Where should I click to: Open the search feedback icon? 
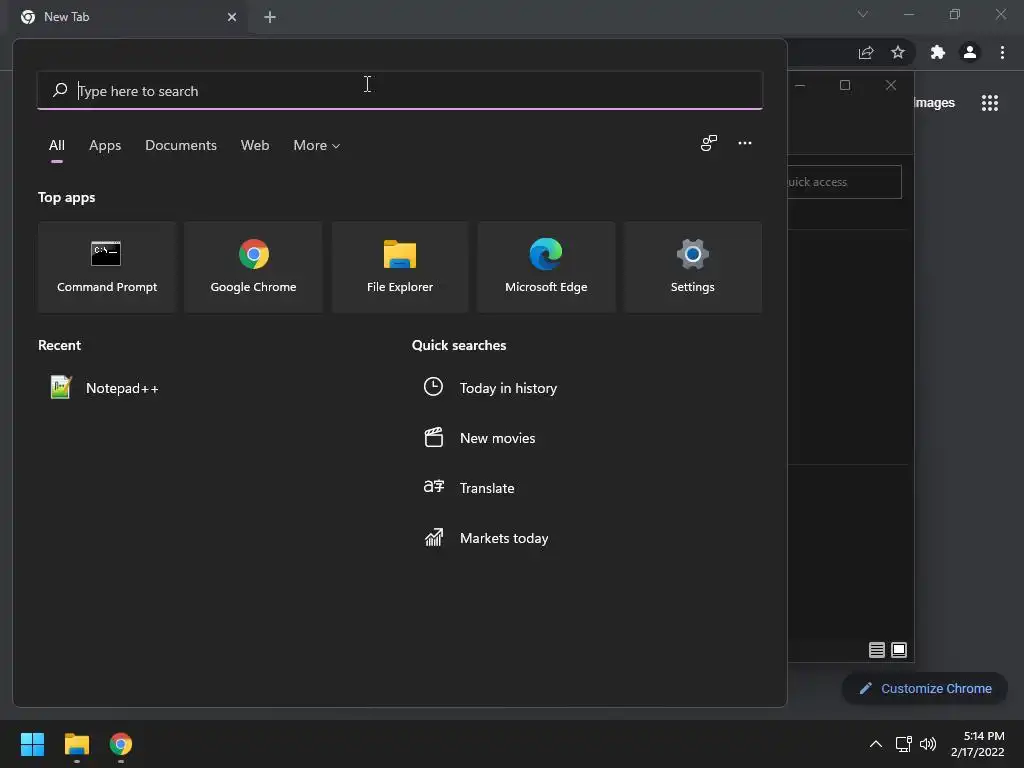tap(709, 143)
